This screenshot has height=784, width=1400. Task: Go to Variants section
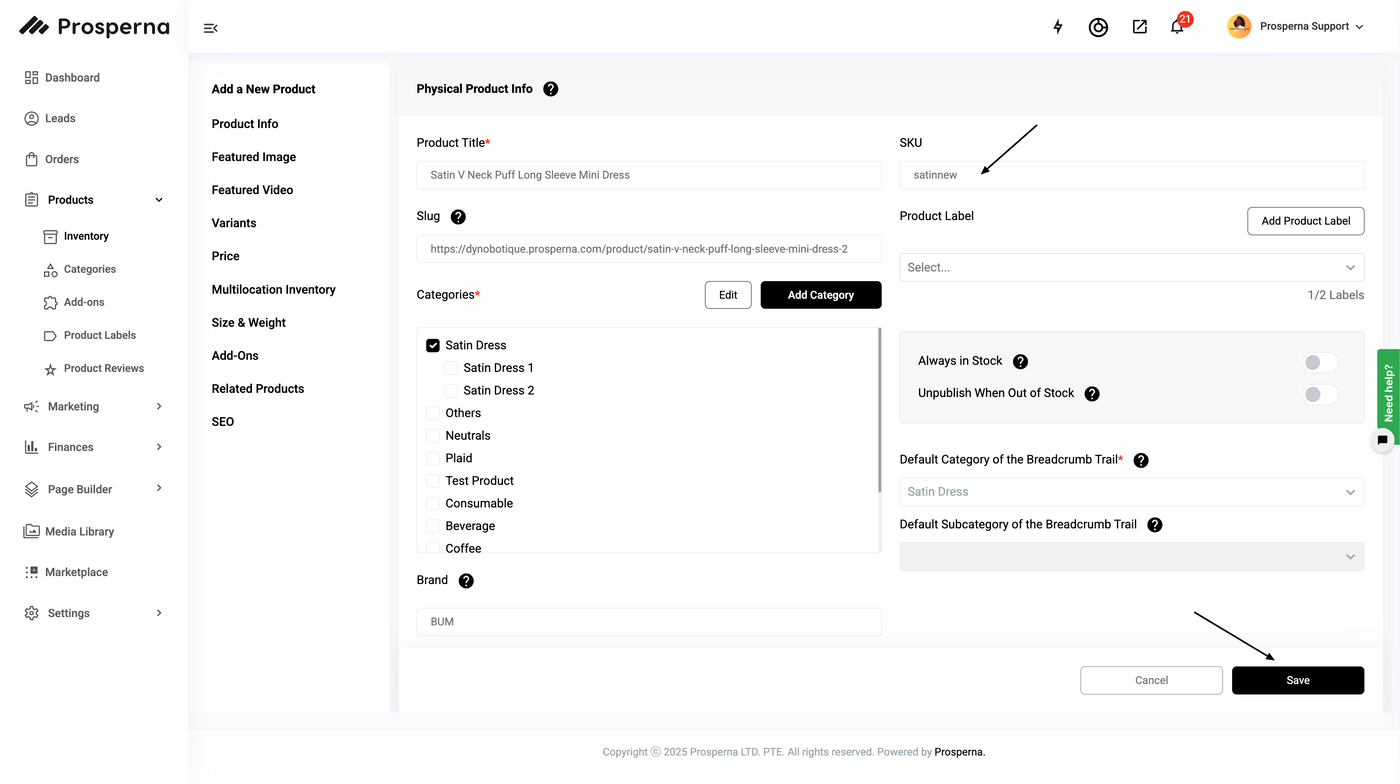[234, 223]
